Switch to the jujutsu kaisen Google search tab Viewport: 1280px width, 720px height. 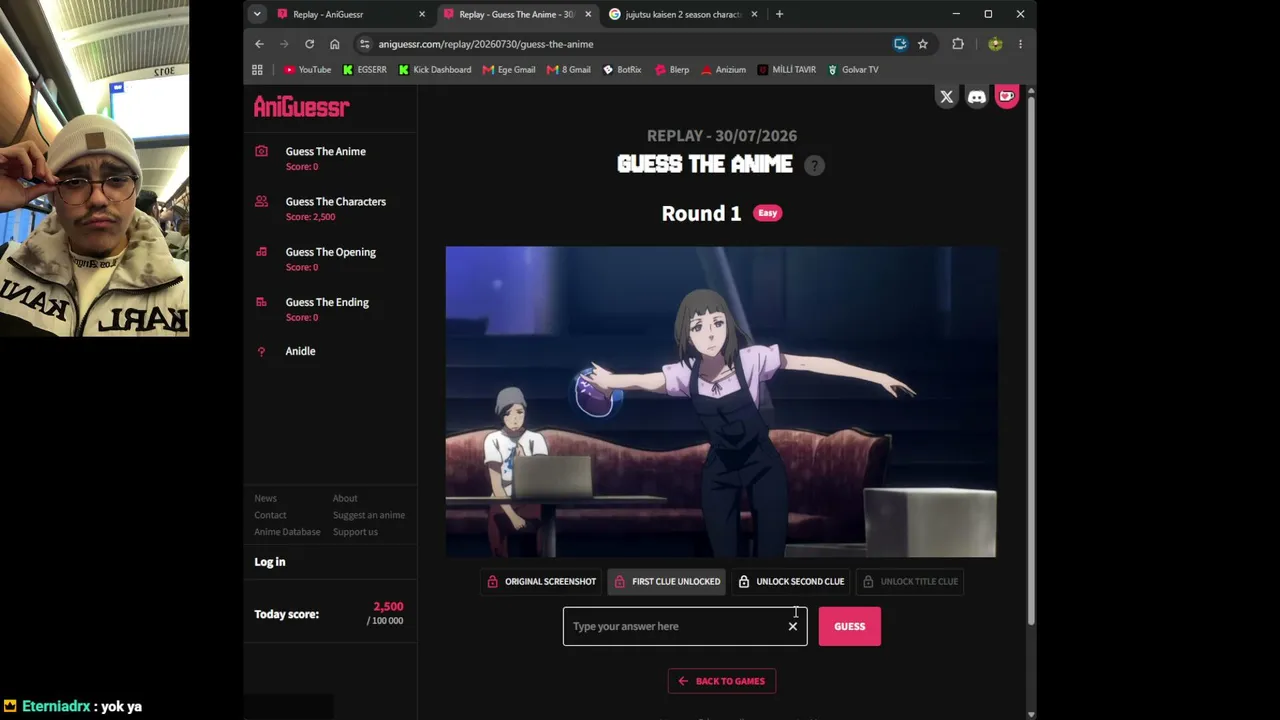click(x=684, y=14)
